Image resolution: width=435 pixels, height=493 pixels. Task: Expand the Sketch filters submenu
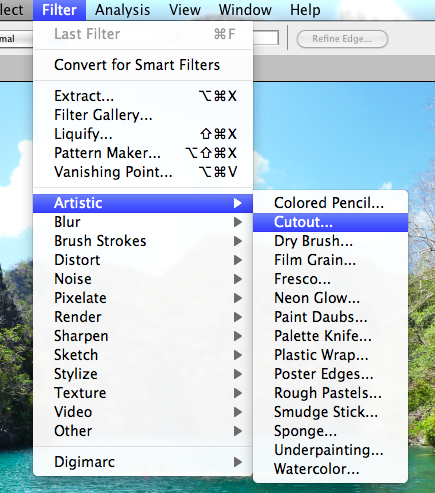pyautogui.click(x=143, y=355)
